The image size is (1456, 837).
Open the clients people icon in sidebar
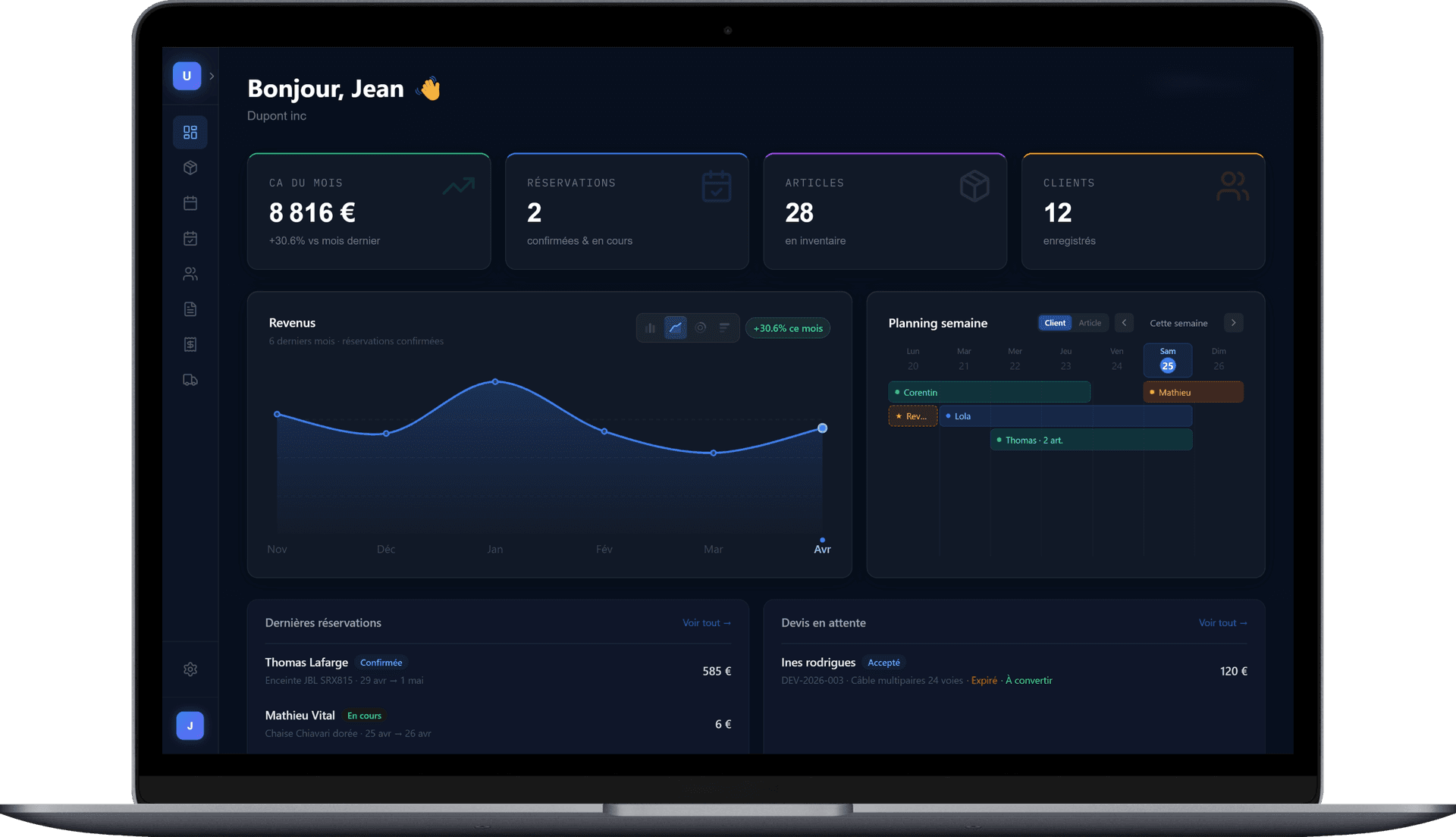(190, 274)
